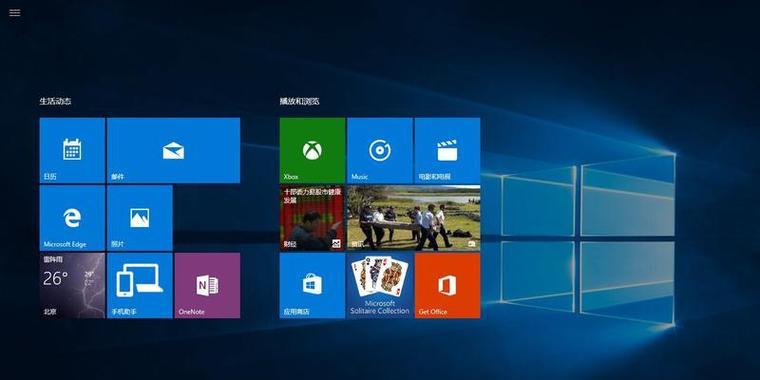
Task: Click the Get Office tile
Action: point(447,285)
